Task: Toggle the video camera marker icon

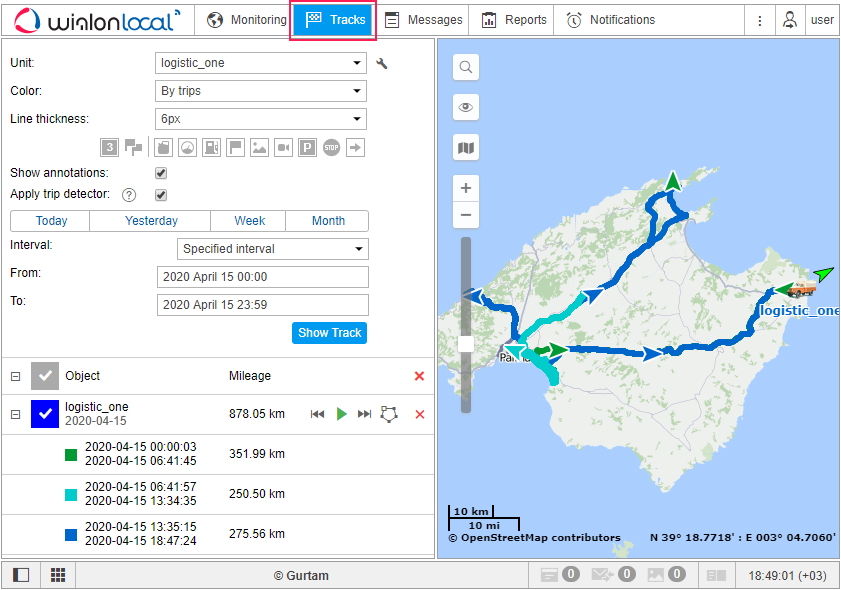Action: click(x=284, y=148)
